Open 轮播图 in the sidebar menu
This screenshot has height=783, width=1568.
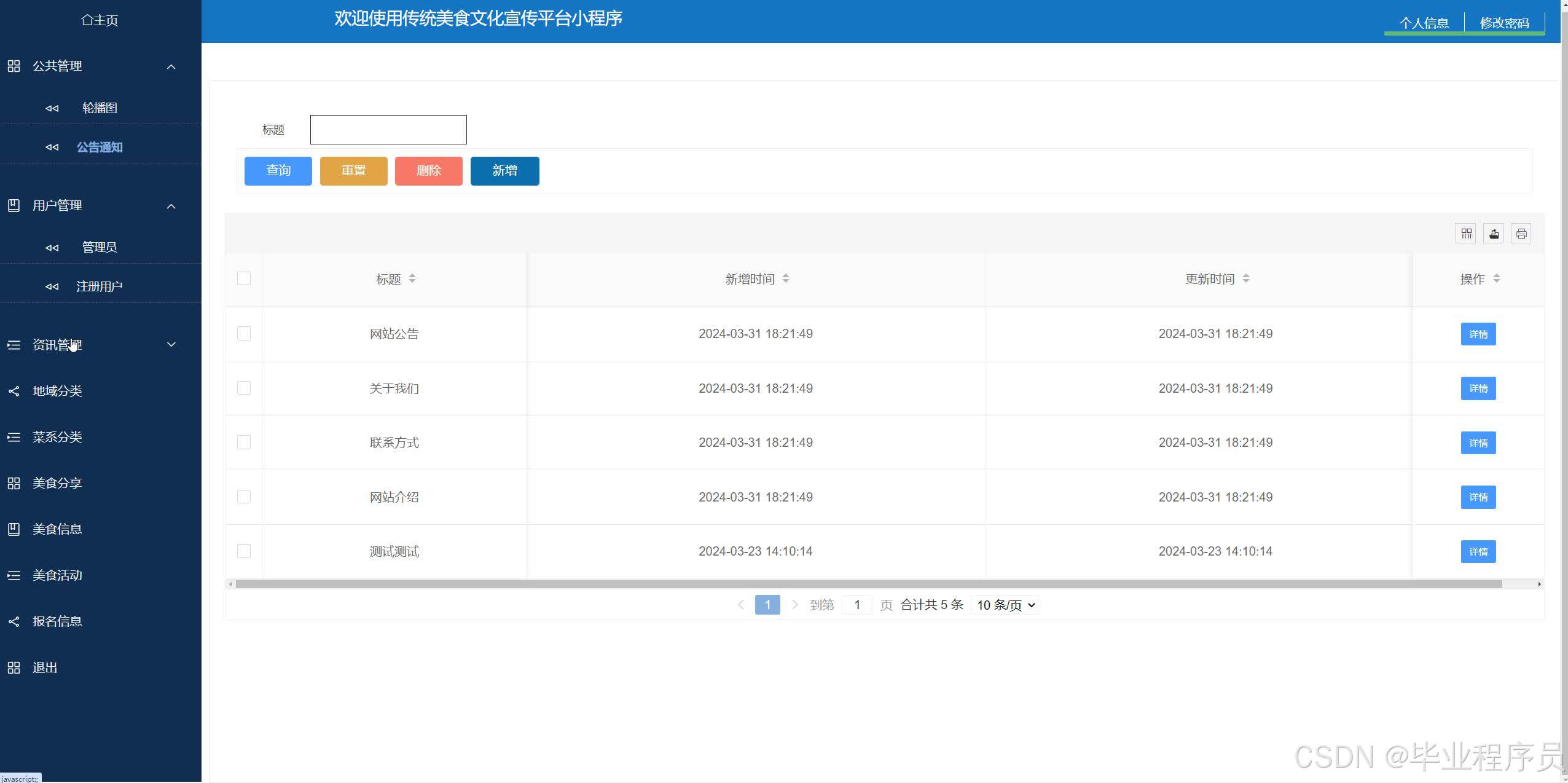click(x=100, y=108)
